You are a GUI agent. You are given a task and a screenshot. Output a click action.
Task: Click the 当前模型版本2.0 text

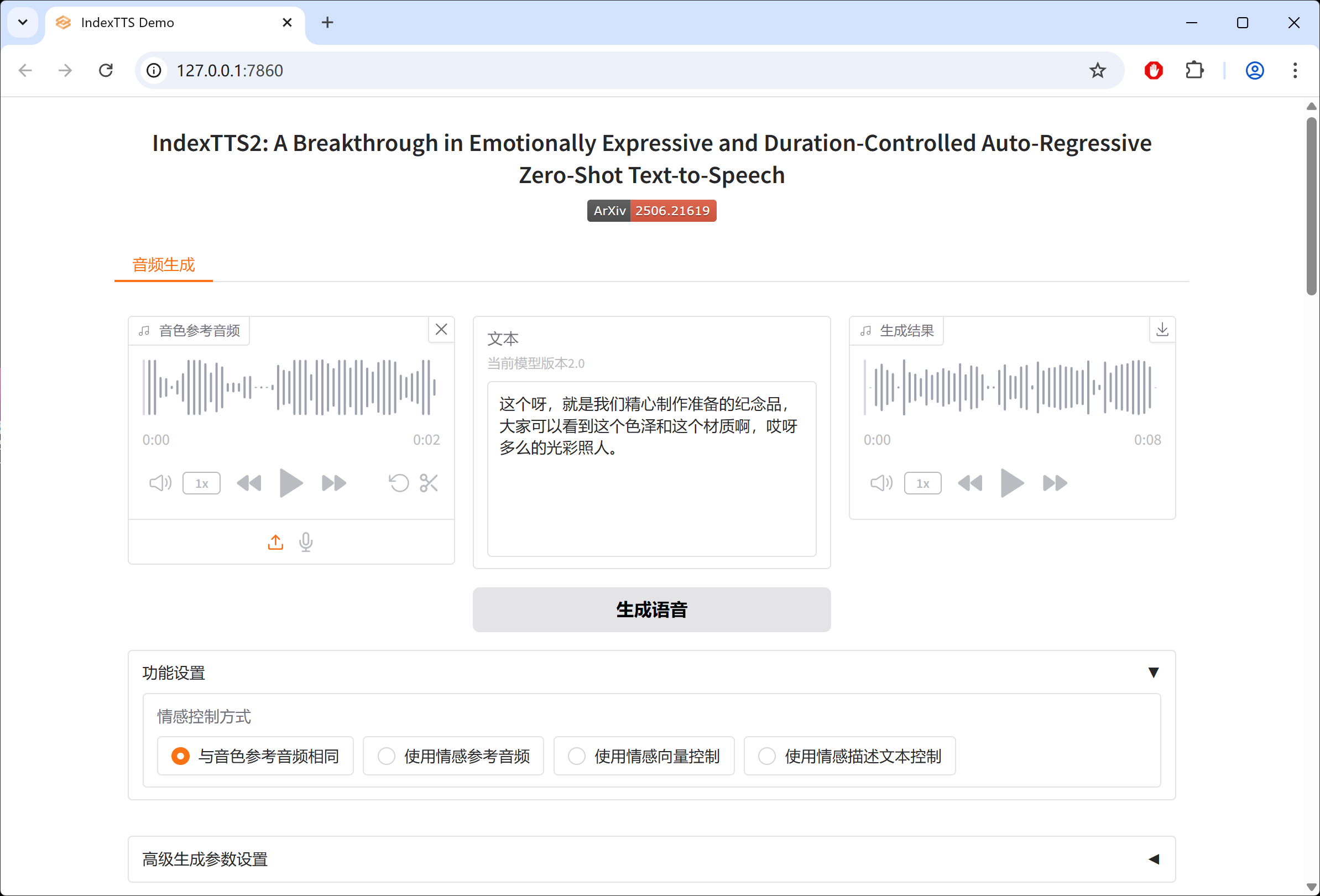[536, 363]
